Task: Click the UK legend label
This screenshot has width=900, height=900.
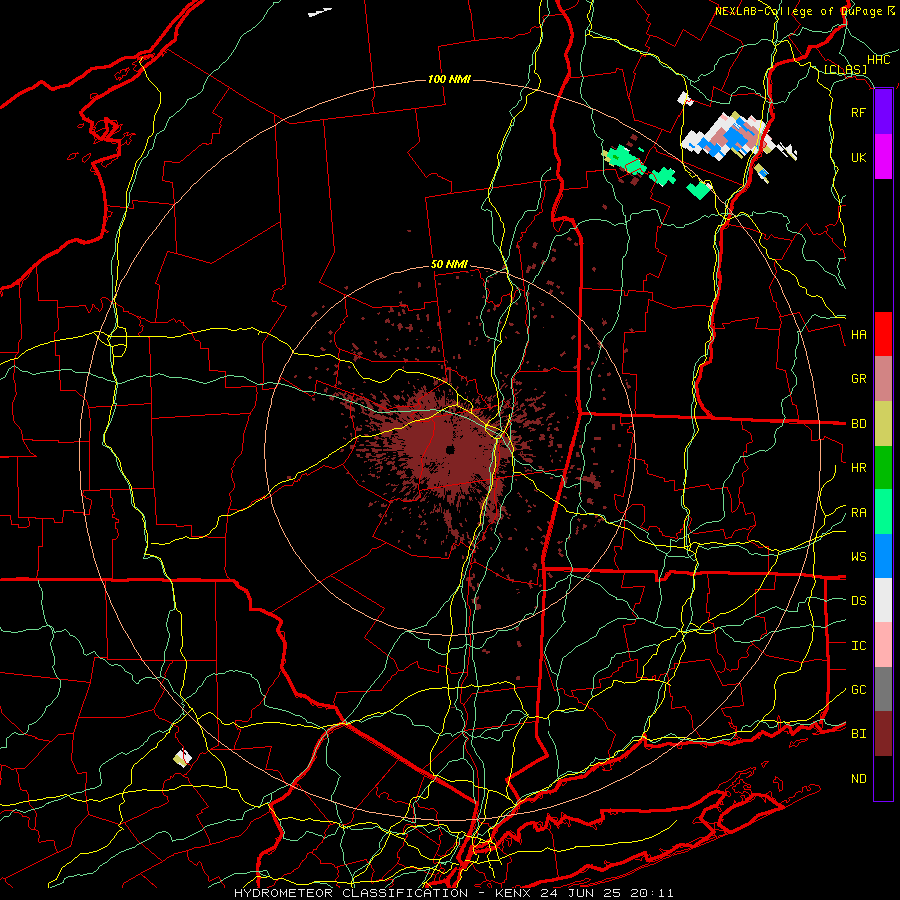Action: click(x=859, y=157)
